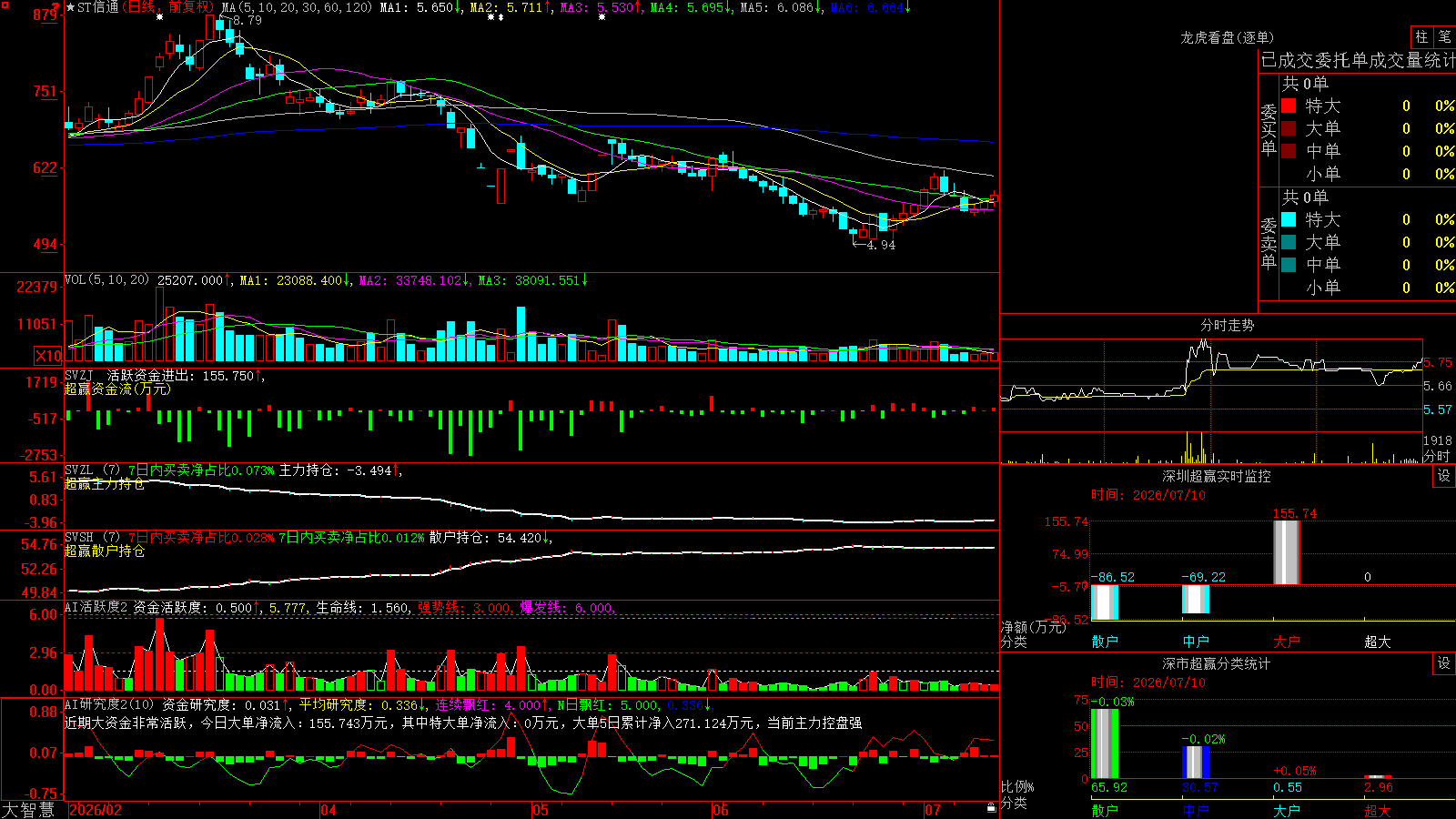Click the 超赢主力持仓 yellow label
1456x819 pixels.
(105, 483)
